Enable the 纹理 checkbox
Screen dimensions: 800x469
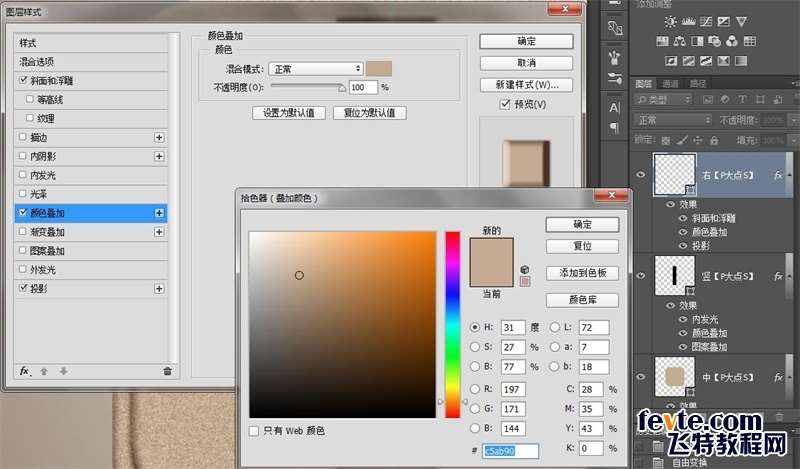point(30,118)
